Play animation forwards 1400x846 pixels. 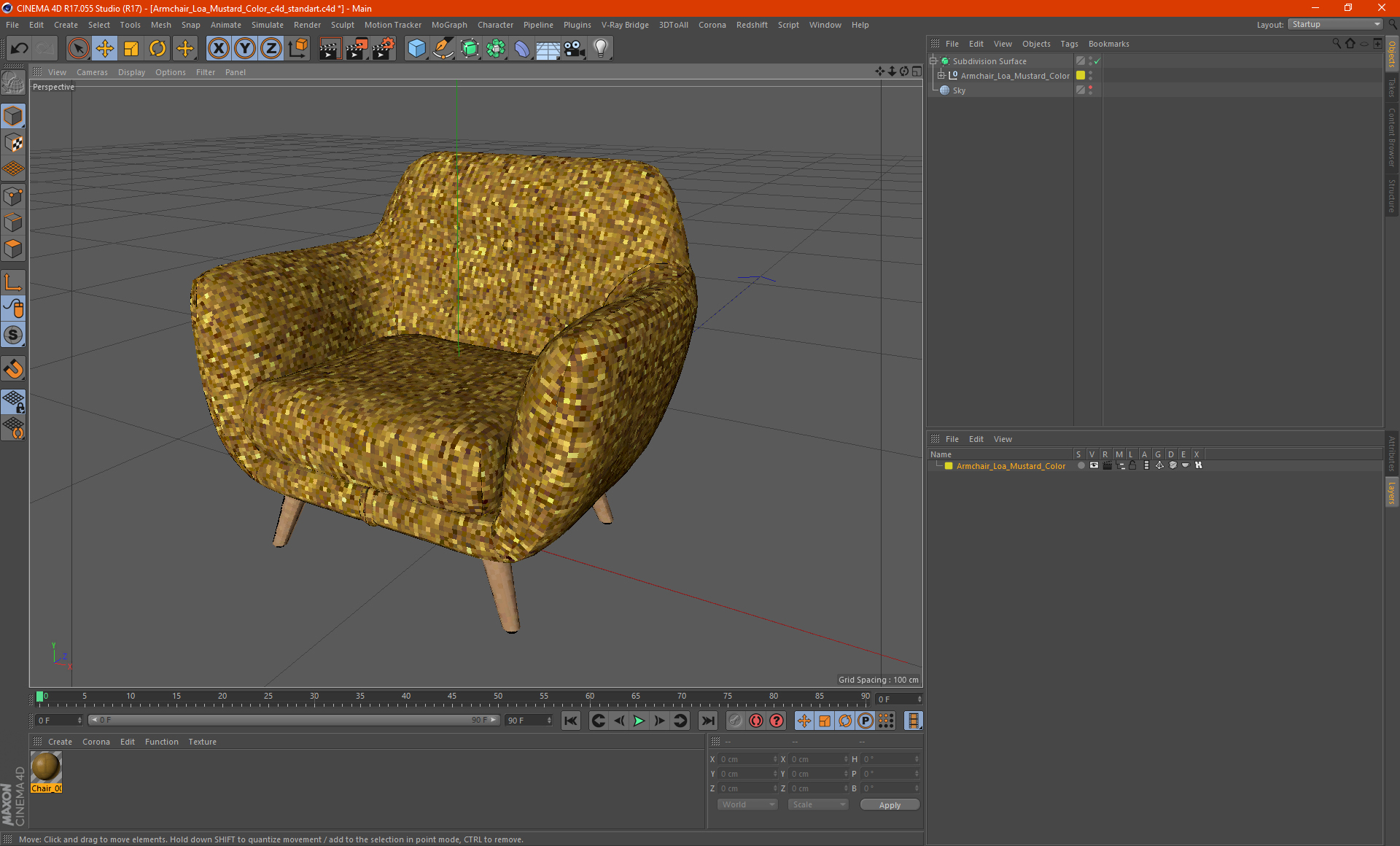coord(639,721)
